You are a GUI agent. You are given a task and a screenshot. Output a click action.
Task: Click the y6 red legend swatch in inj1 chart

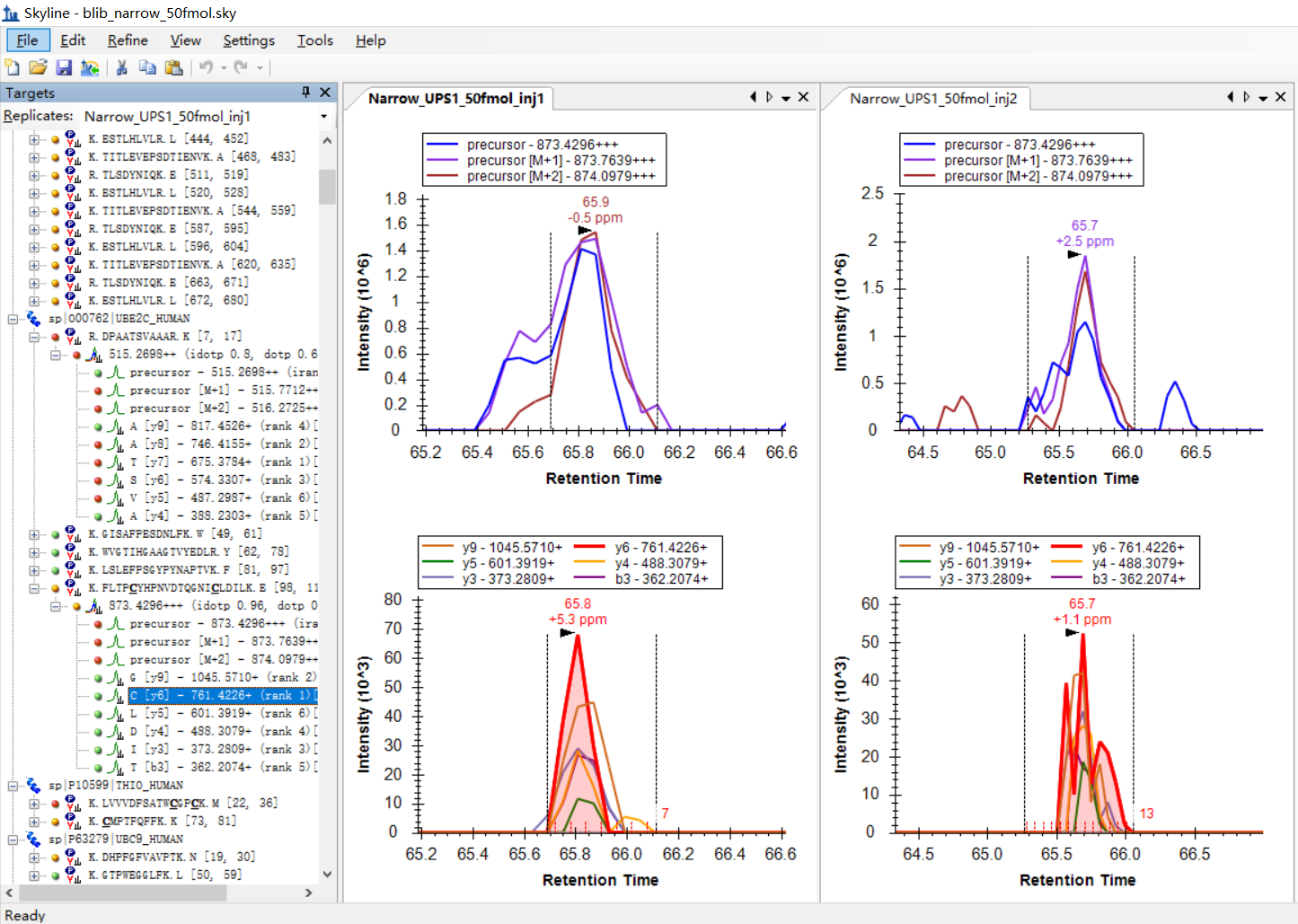click(588, 547)
